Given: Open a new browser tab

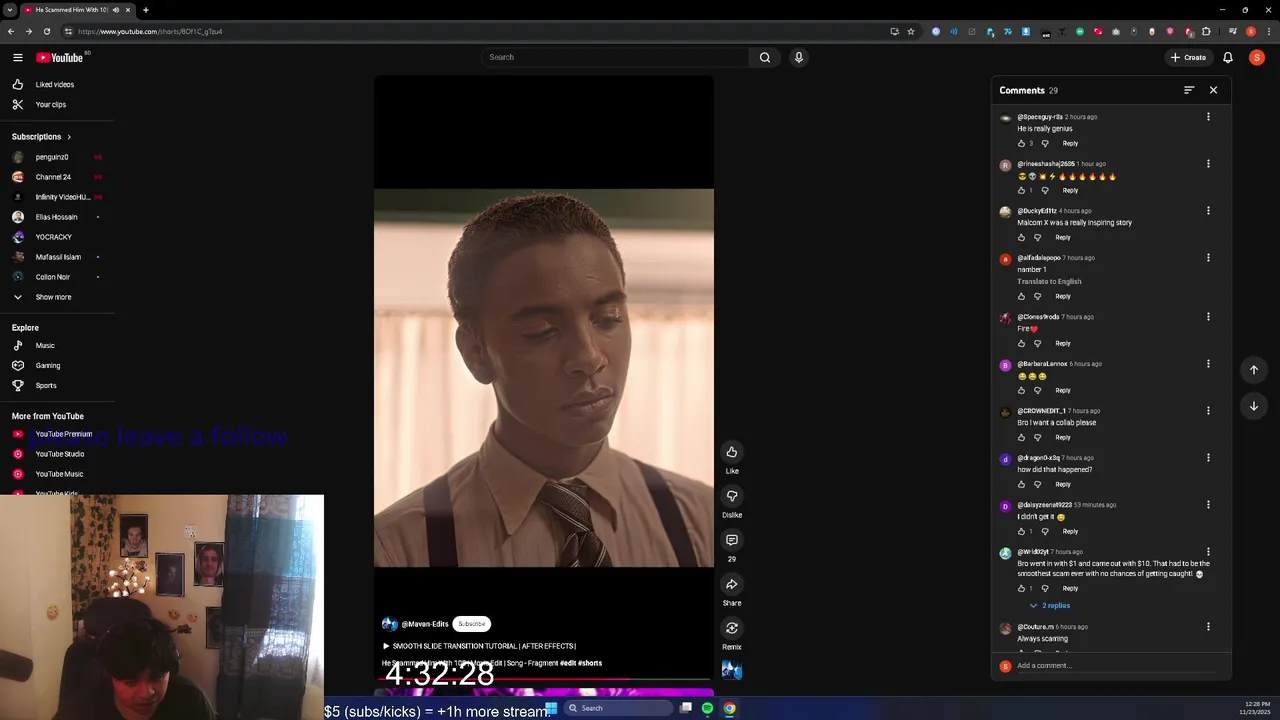Looking at the screenshot, I should tap(146, 10).
